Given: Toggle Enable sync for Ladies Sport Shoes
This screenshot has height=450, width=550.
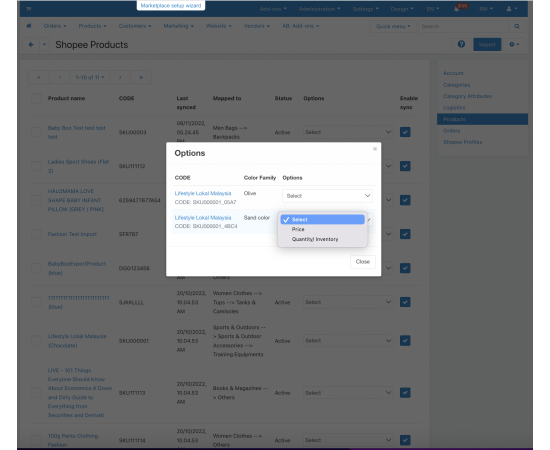Looking at the screenshot, I should tap(405, 166).
